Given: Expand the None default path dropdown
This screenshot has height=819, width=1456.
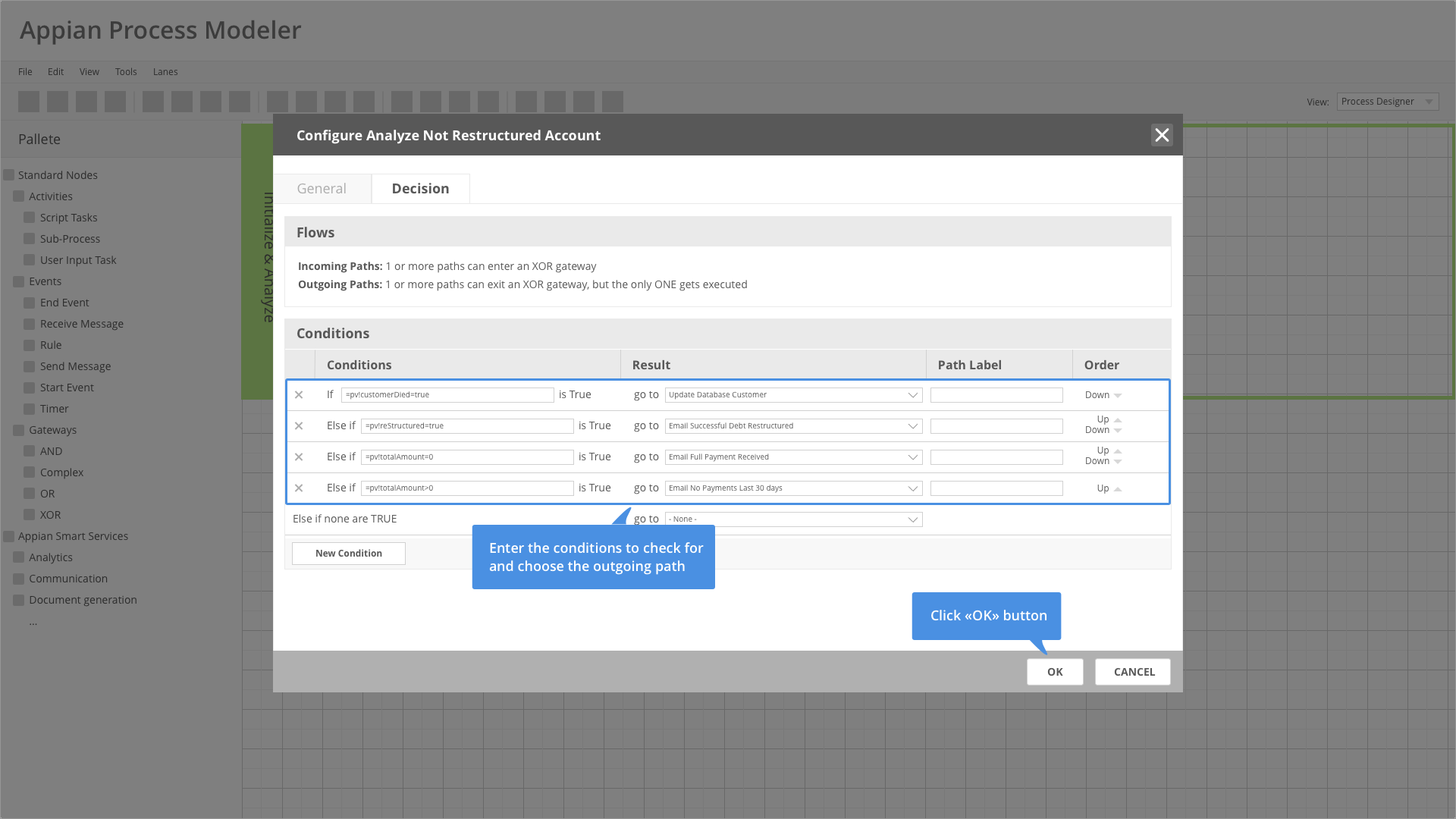Looking at the screenshot, I should click(x=793, y=519).
